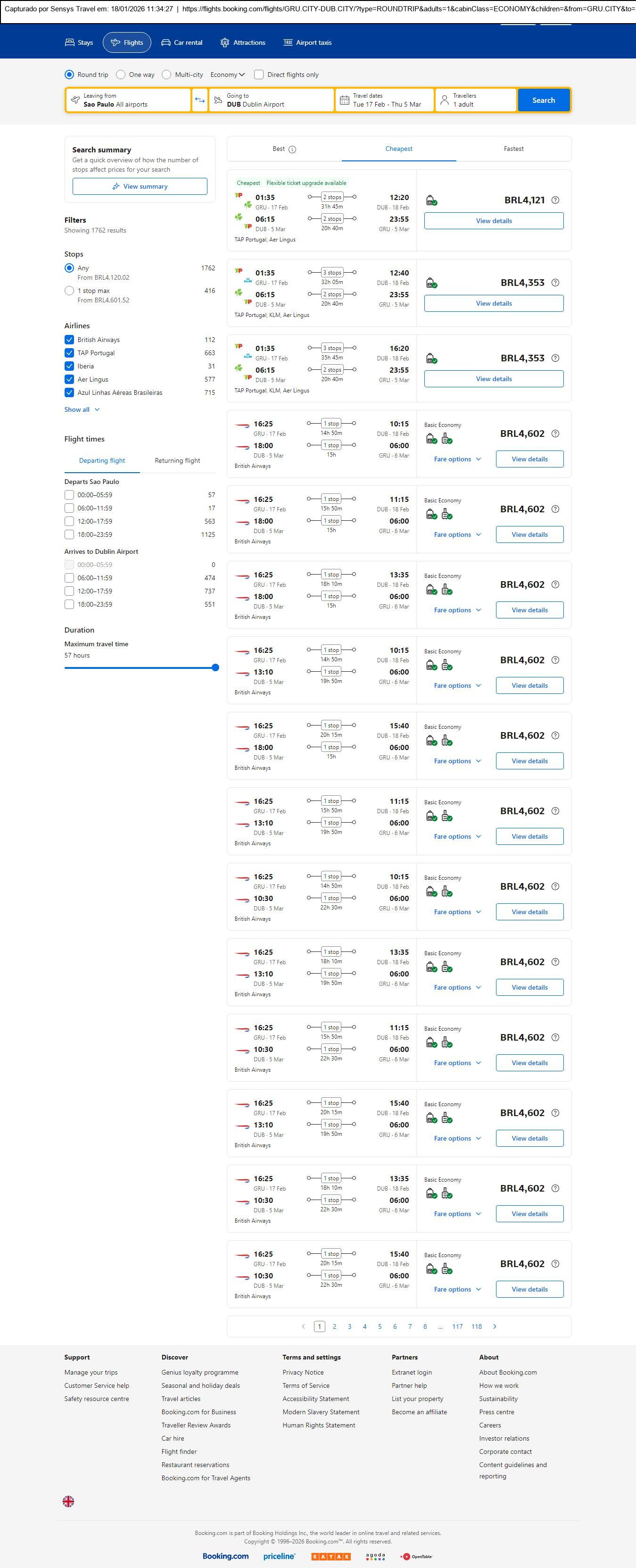Click the View summary button
Viewport: 636px width, 1568px height.
(140, 186)
